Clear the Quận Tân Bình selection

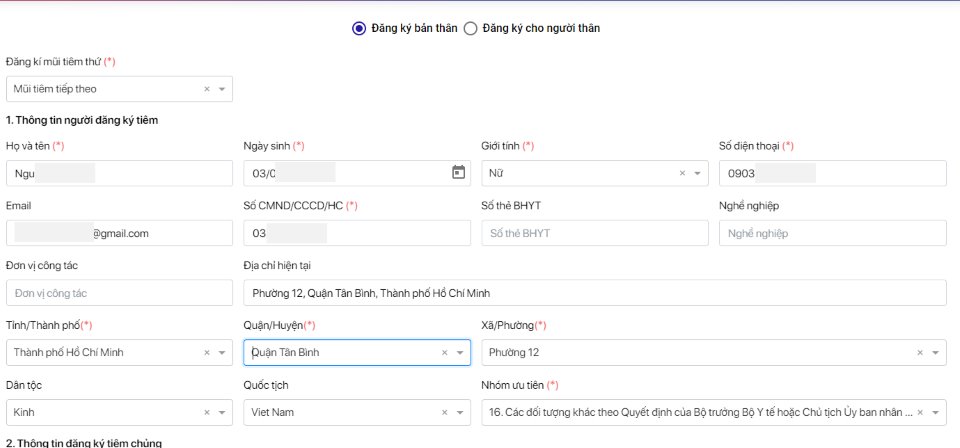click(445, 352)
